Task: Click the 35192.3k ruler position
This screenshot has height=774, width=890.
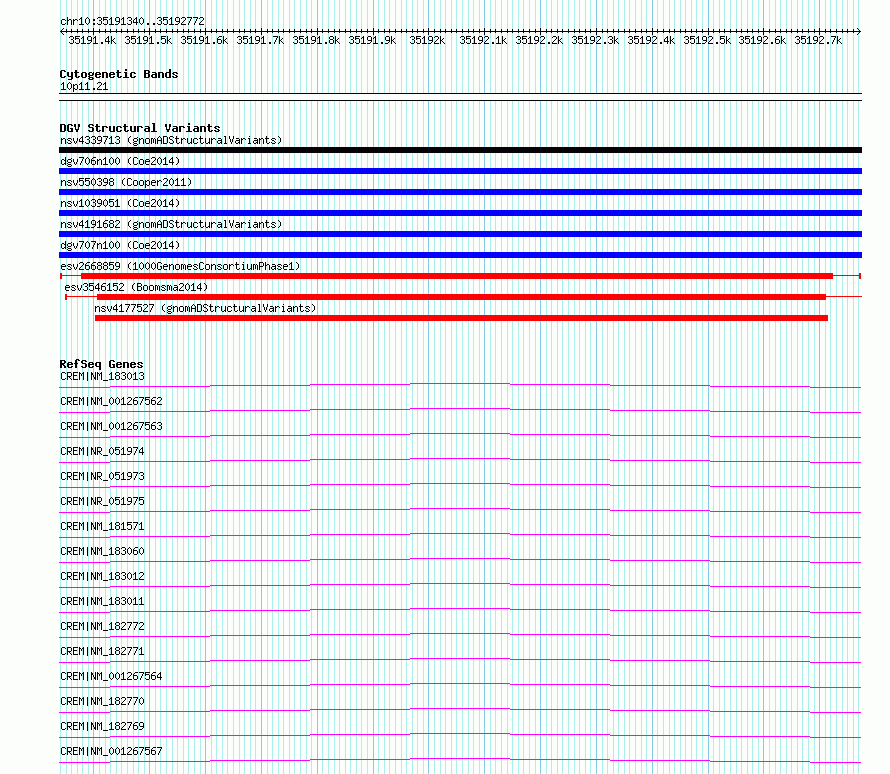Action: [x=595, y=40]
